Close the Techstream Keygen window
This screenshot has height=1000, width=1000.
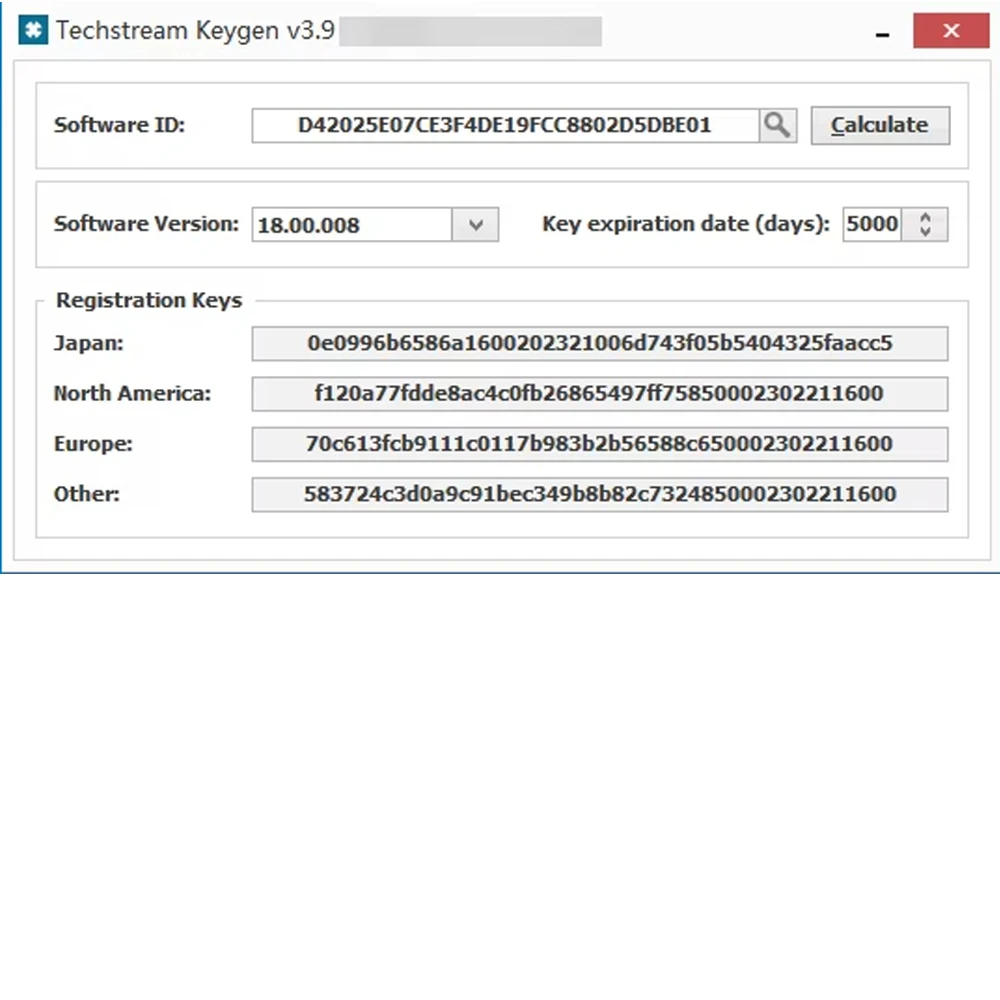[951, 31]
